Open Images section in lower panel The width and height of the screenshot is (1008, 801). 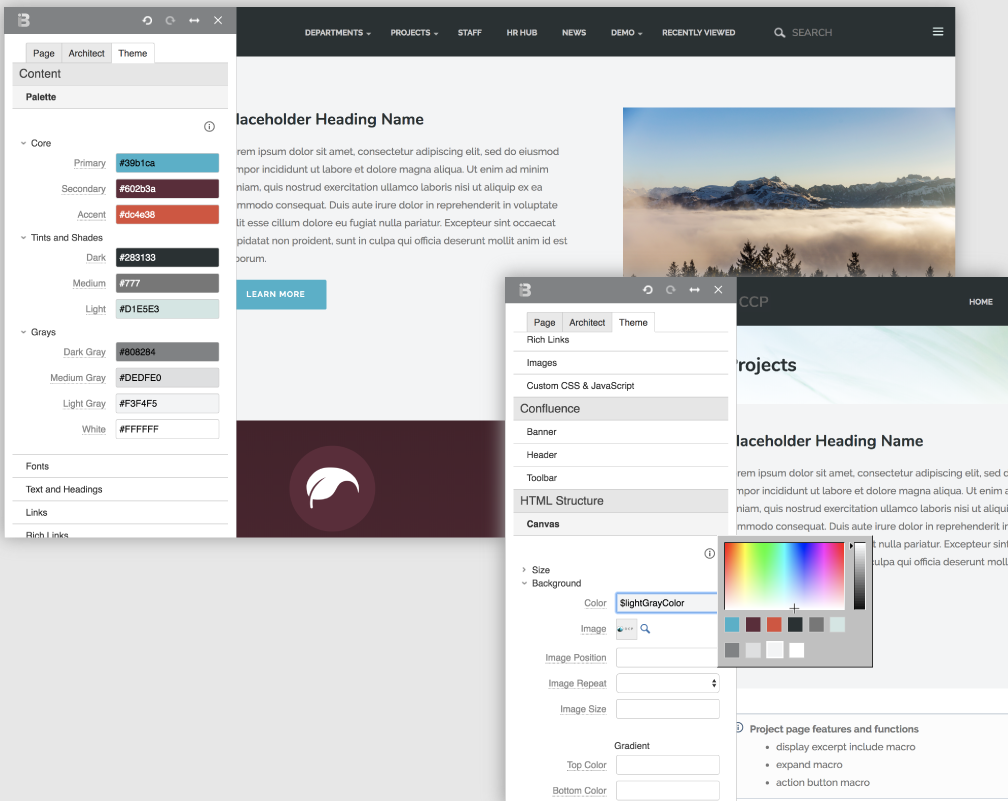(x=621, y=363)
